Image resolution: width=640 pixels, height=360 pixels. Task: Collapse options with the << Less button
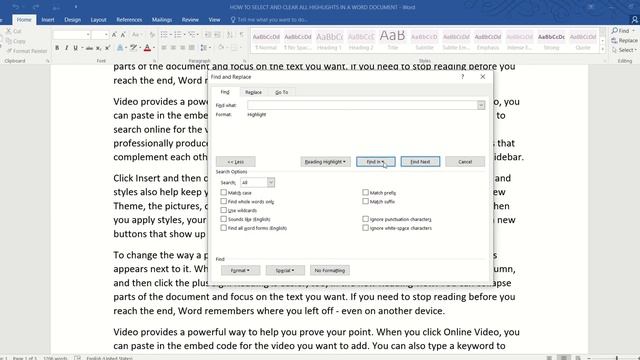[236, 162]
